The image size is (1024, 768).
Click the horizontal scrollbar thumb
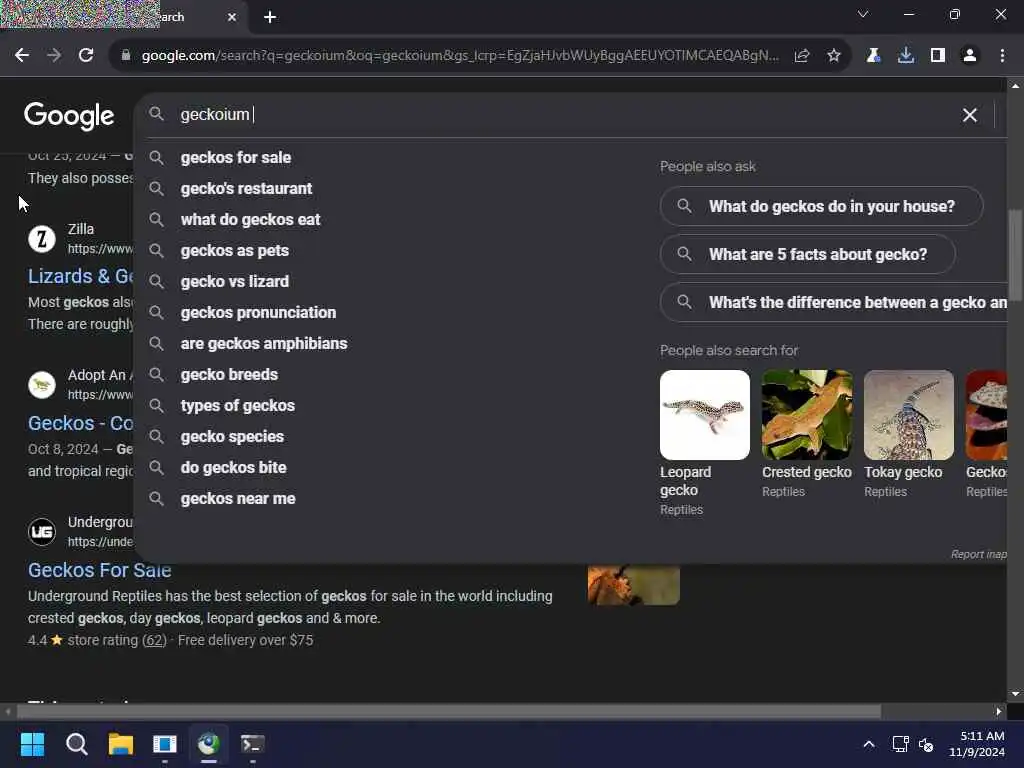point(448,711)
